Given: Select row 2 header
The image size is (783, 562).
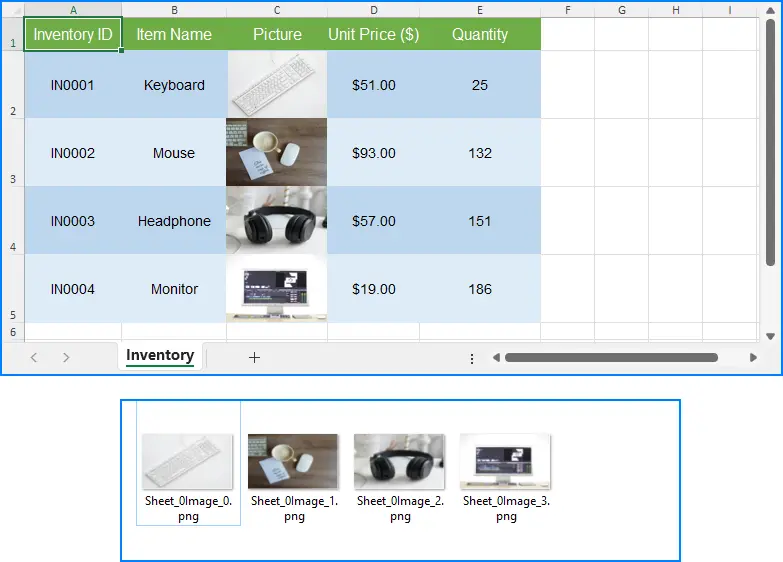Looking at the screenshot, I should pyautogui.click(x=13, y=85).
